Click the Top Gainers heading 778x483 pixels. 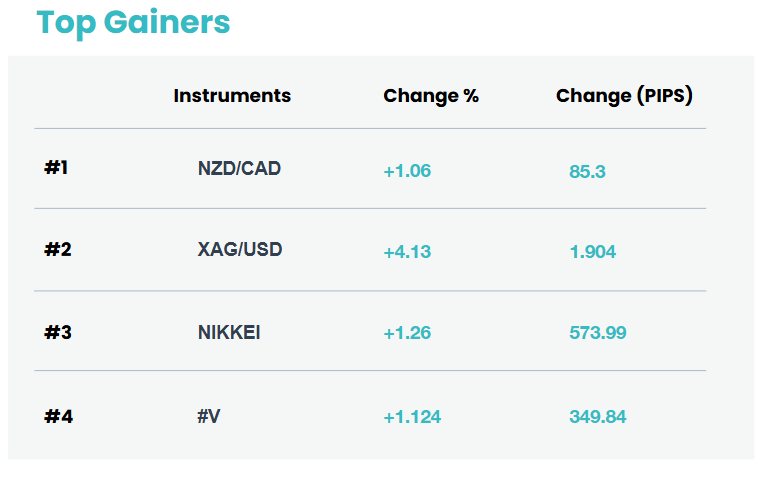133,23
